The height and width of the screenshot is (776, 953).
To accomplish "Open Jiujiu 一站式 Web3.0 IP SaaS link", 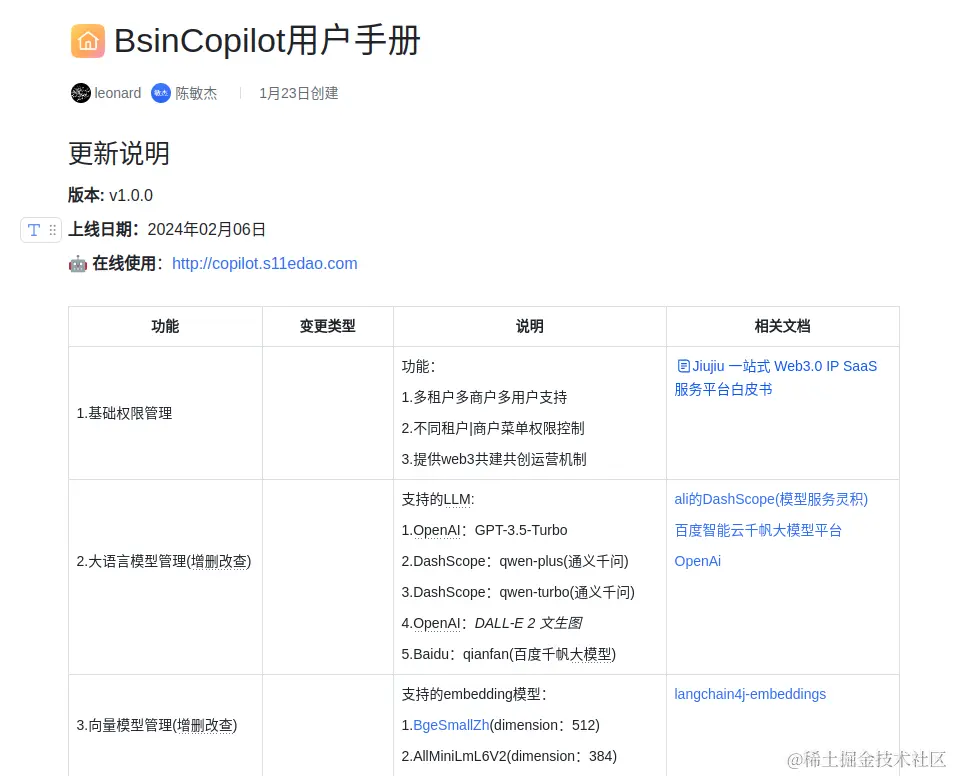I will click(x=776, y=377).
